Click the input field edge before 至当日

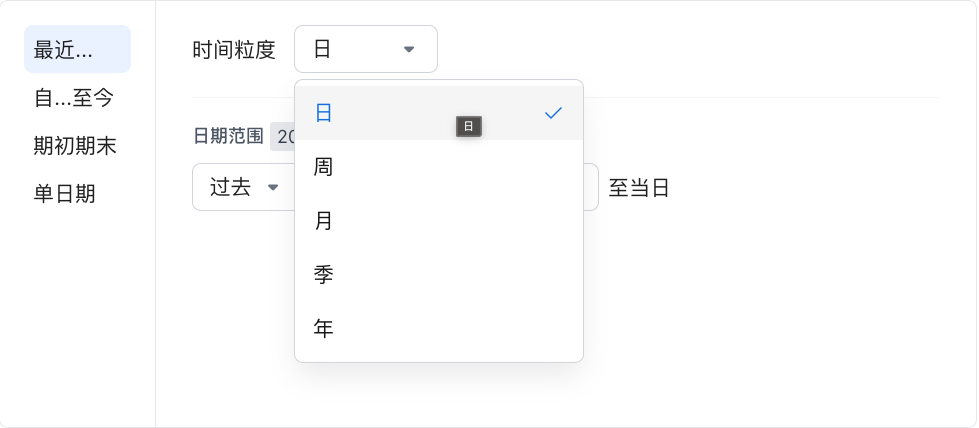pos(591,187)
